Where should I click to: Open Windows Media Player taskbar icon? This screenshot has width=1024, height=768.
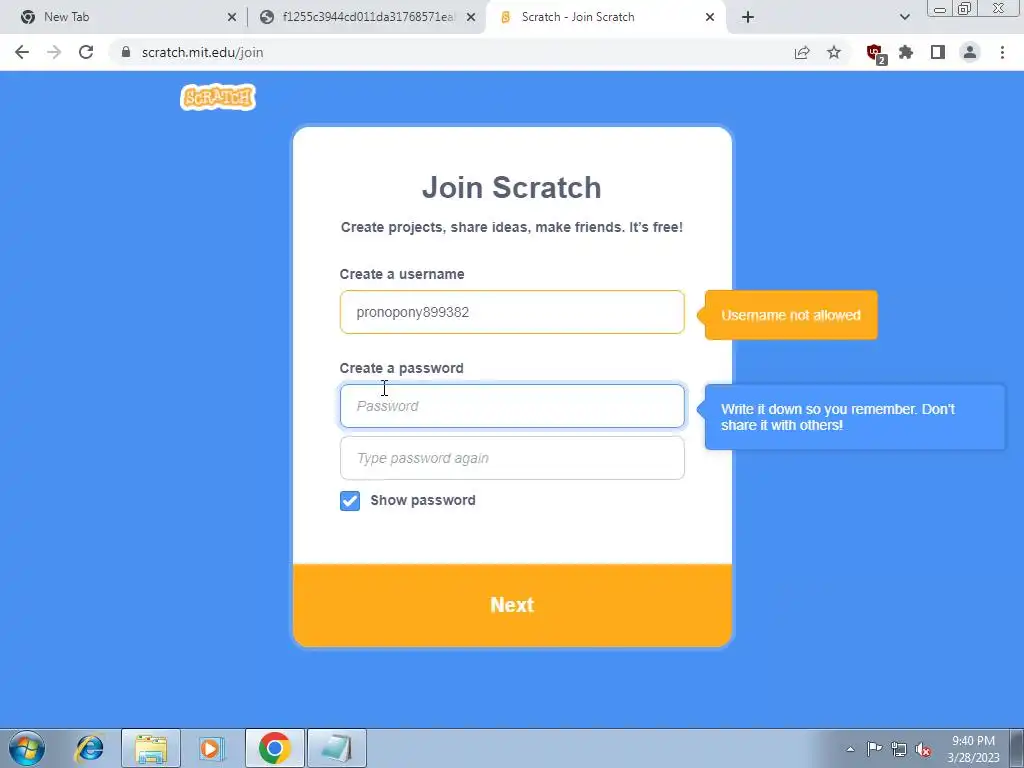212,748
